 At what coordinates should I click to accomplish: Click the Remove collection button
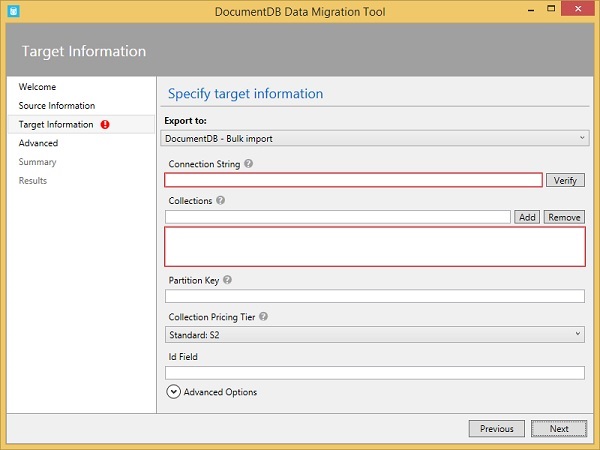pos(564,217)
